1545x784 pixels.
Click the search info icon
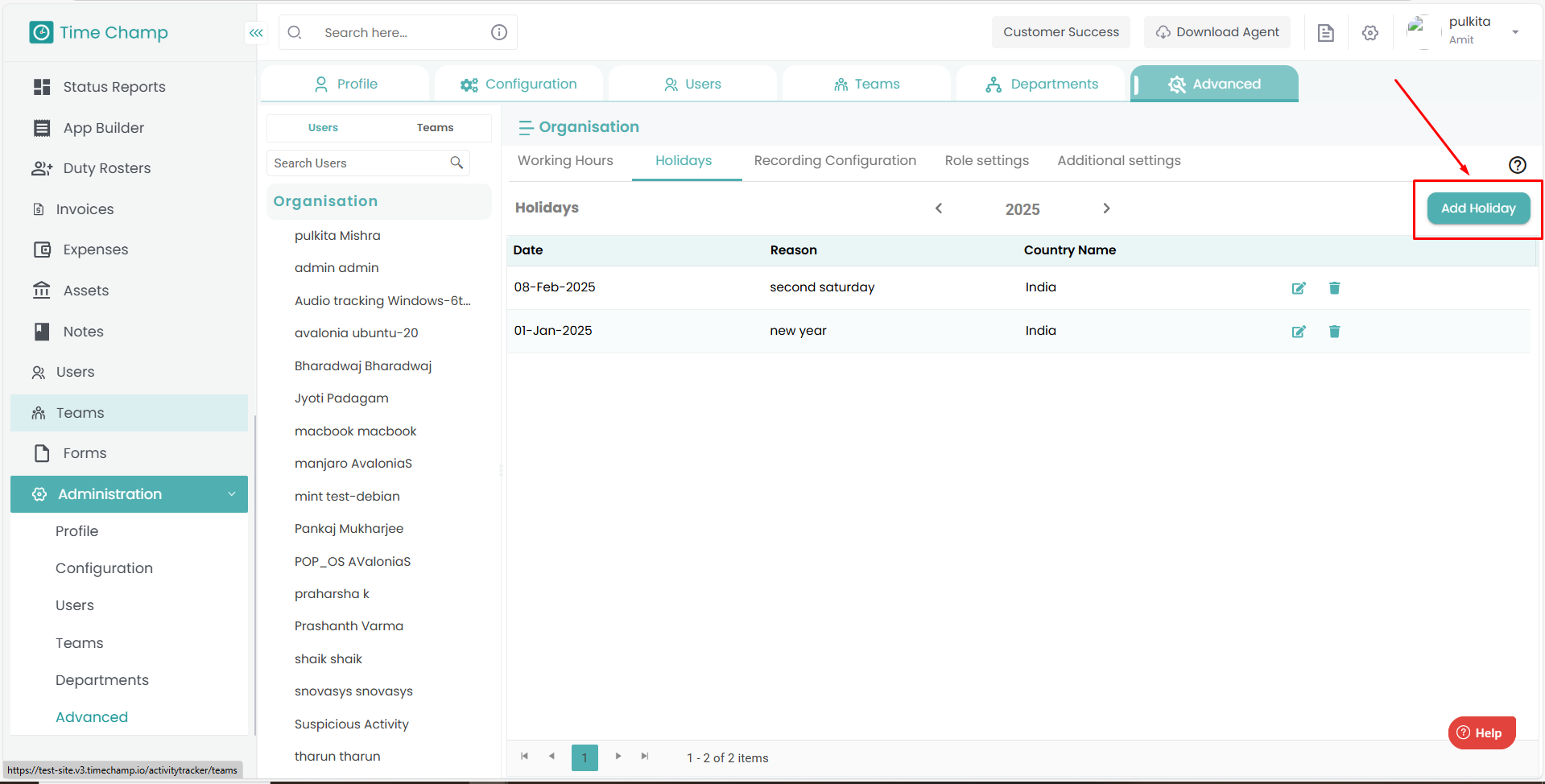[499, 32]
